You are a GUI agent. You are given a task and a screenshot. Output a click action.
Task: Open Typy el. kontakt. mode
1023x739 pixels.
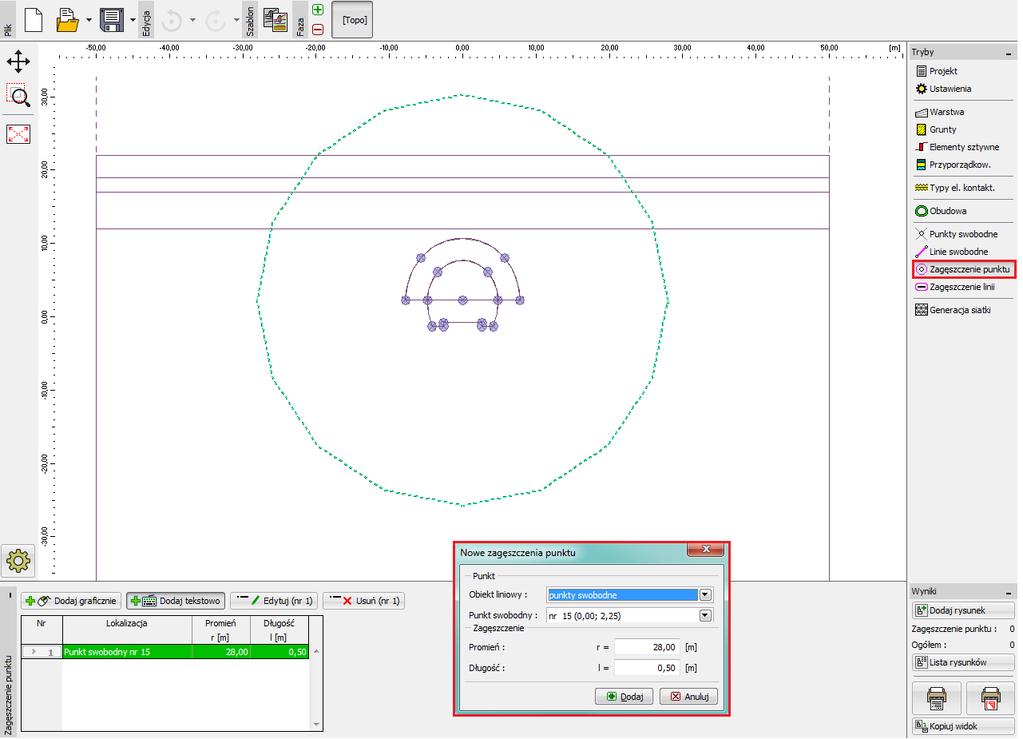[954, 188]
